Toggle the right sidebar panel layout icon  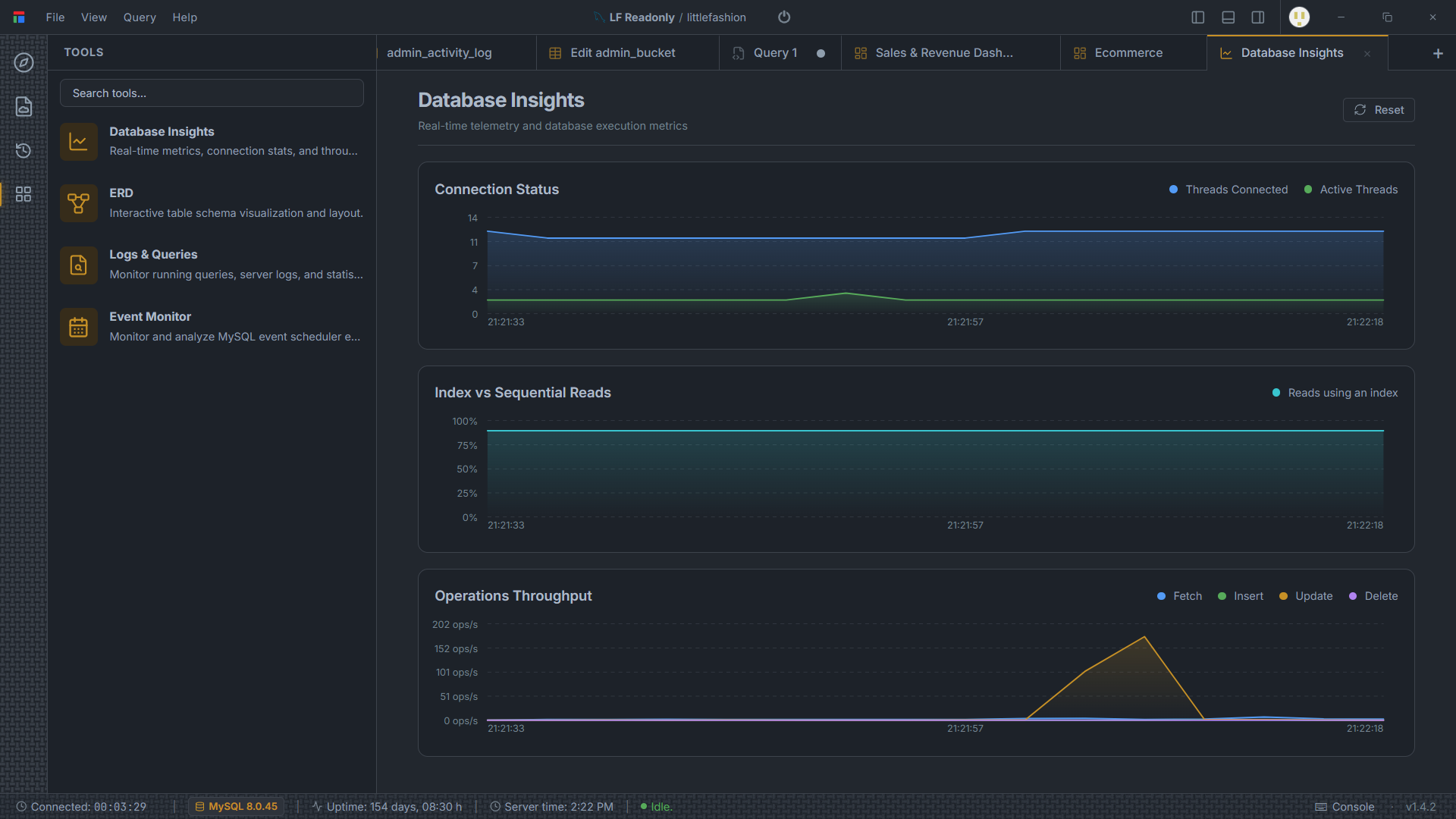coord(1258,17)
